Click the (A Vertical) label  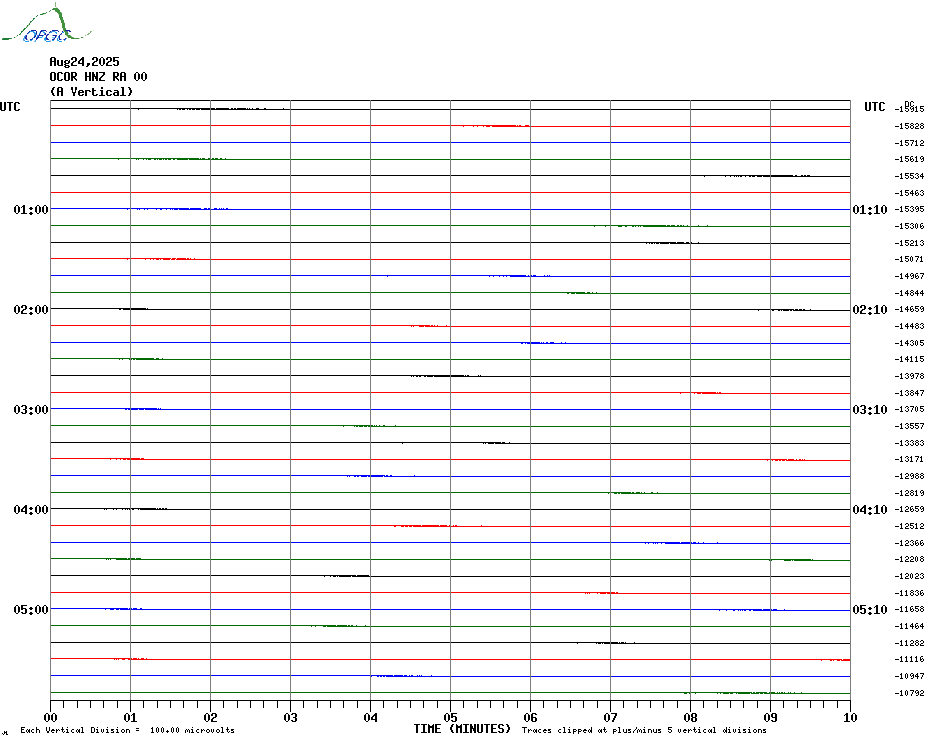pos(91,92)
